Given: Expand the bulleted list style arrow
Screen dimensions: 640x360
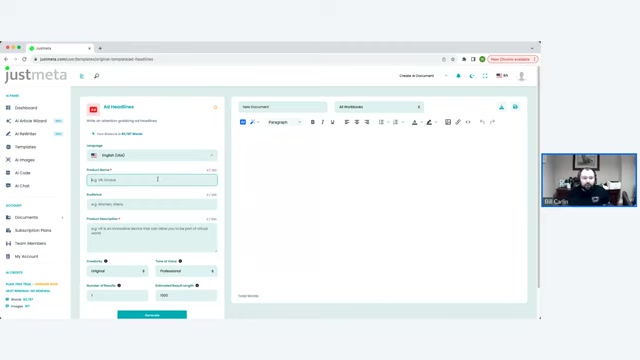Looking at the screenshot, I should 388,122.
